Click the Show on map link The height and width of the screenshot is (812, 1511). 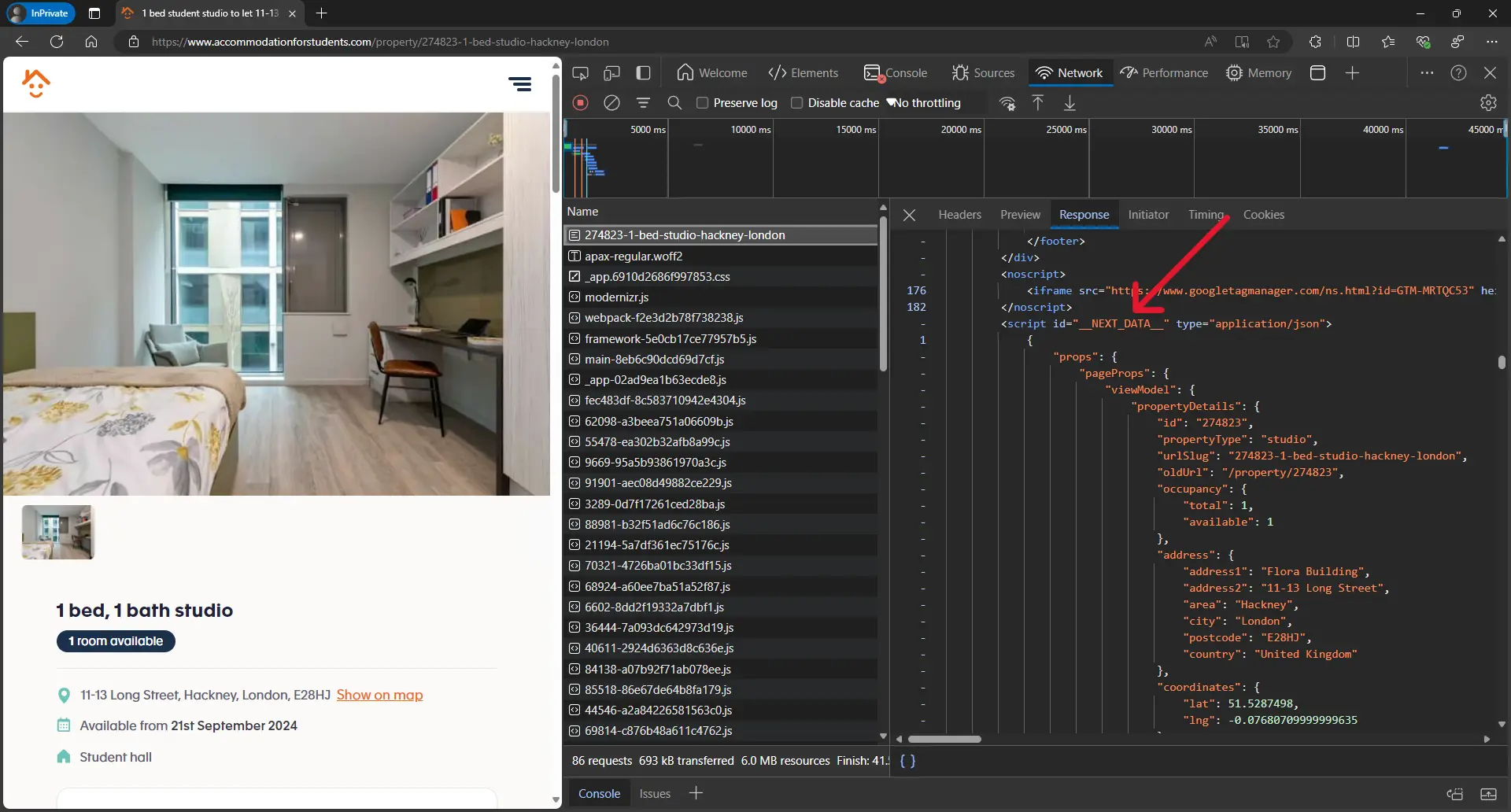click(379, 695)
